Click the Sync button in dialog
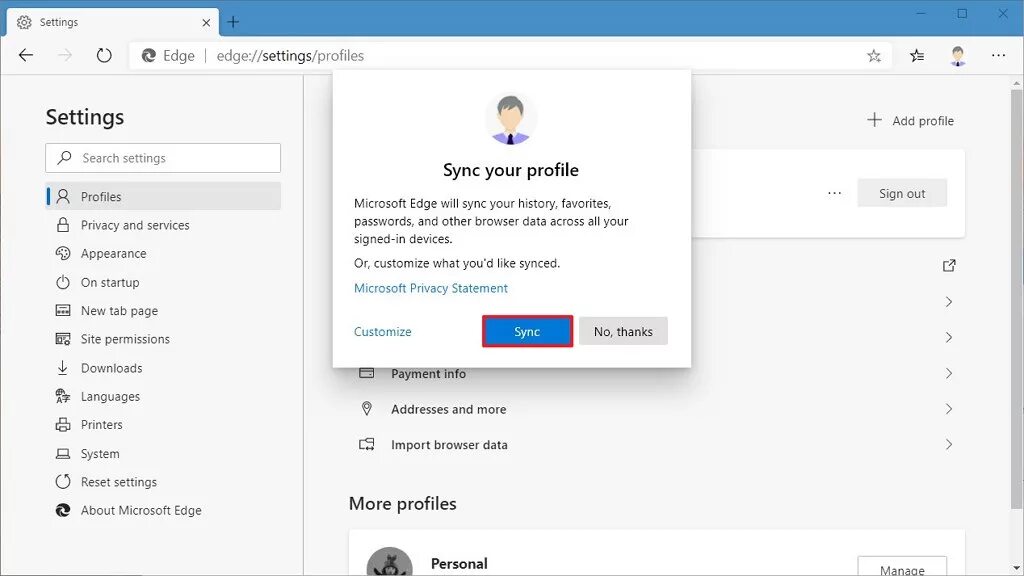The image size is (1024, 576). tap(527, 331)
